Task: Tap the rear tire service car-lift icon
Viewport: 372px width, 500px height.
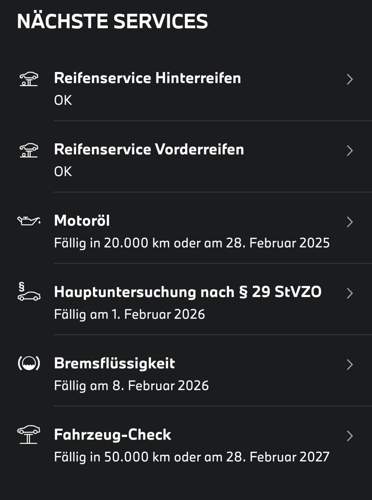Action: coord(29,79)
